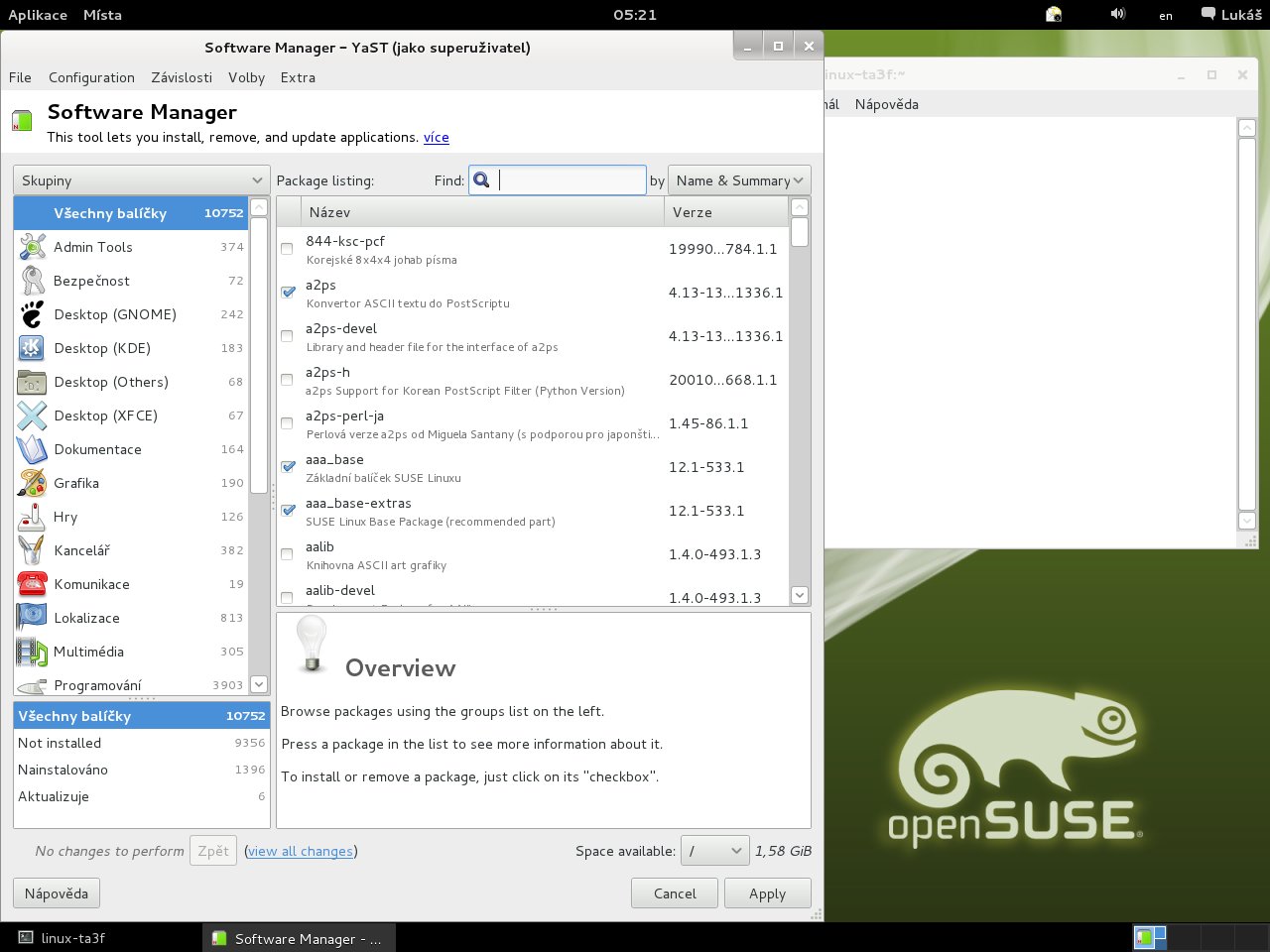The width and height of the screenshot is (1270, 952).
Task: Click the groups list scroll down arrow
Action: (x=259, y=684)
